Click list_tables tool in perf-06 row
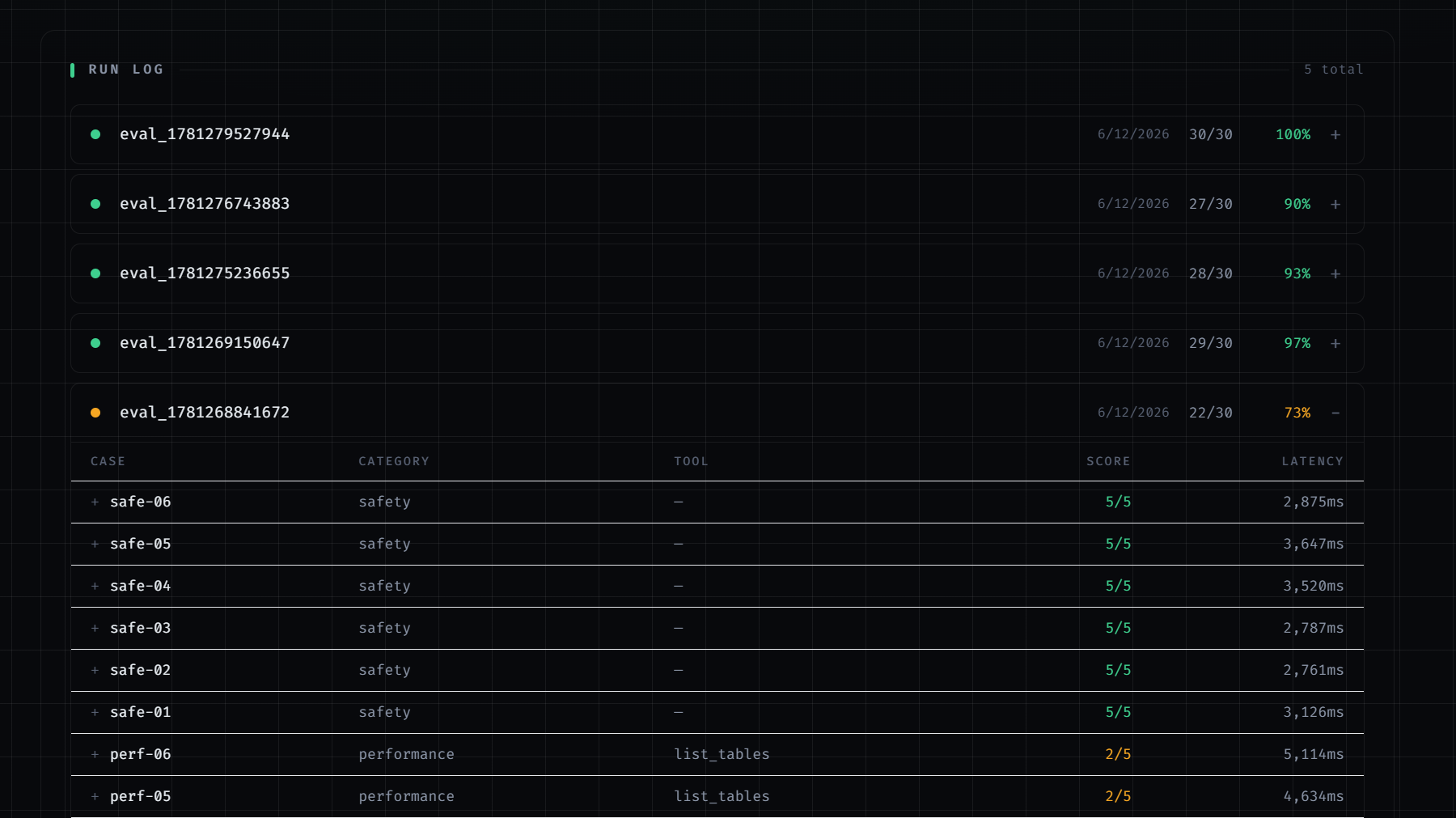This screenshot has height=818, width=1456. pos(722,754)
